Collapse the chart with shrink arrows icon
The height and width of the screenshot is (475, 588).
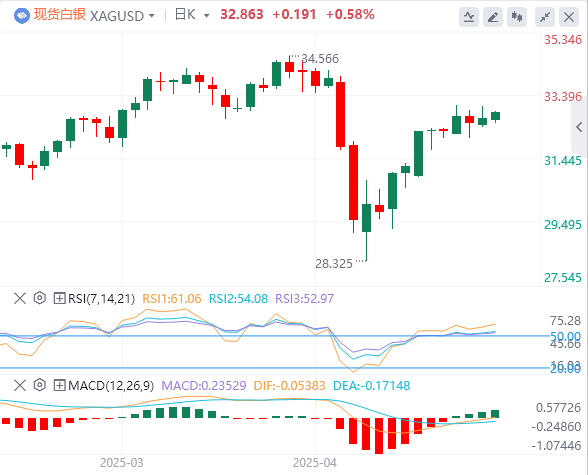(544, 17)
